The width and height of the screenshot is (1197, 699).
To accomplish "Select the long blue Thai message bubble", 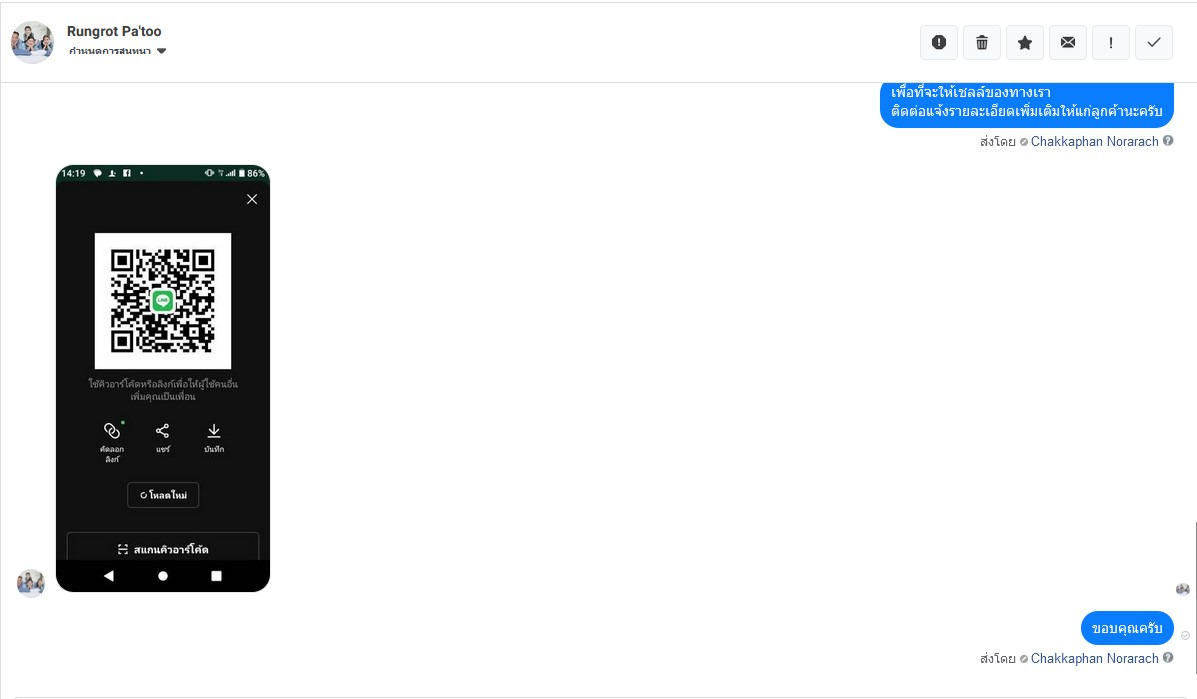I will coord(1027,104).
